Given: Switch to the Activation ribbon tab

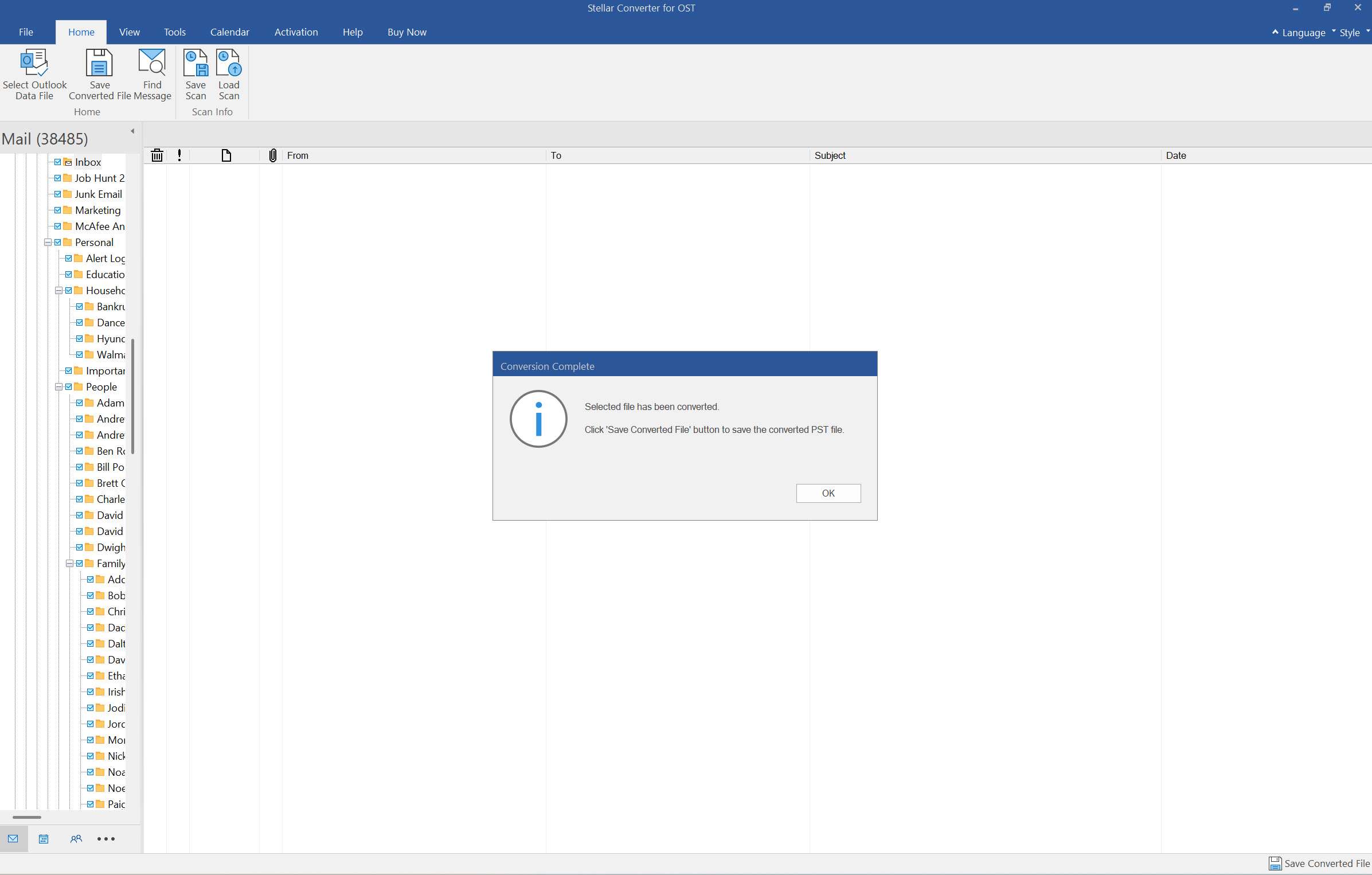Looking at the screenshot, I should coord(296,32).
